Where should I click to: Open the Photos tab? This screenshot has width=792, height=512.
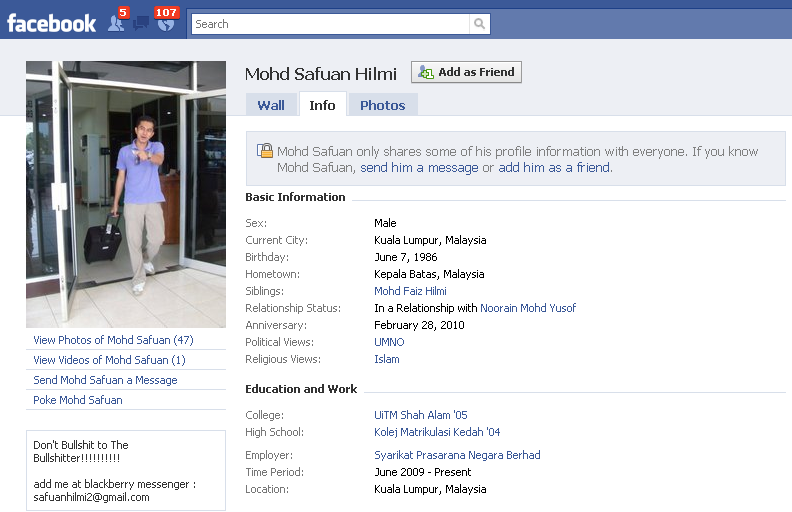point(383,105)
